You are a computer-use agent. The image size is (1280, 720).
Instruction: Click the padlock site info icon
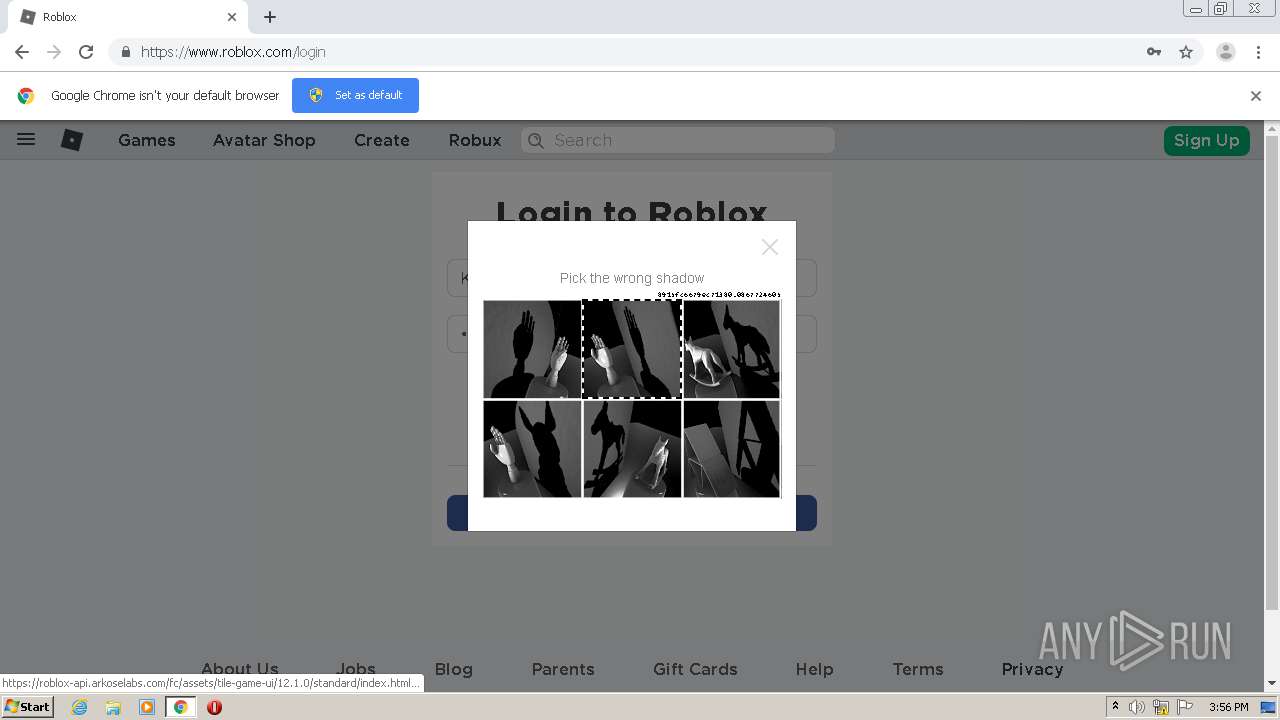tap(125, 52)
